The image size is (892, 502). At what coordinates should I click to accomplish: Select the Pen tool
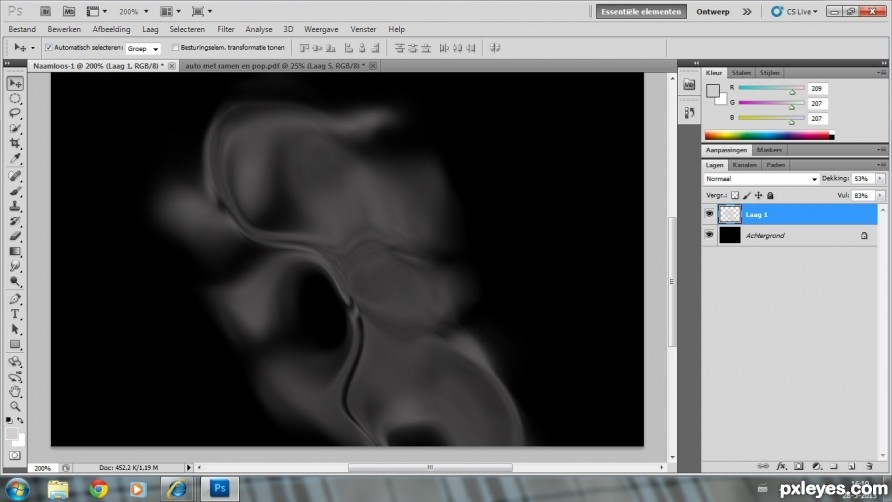(15, 299)
